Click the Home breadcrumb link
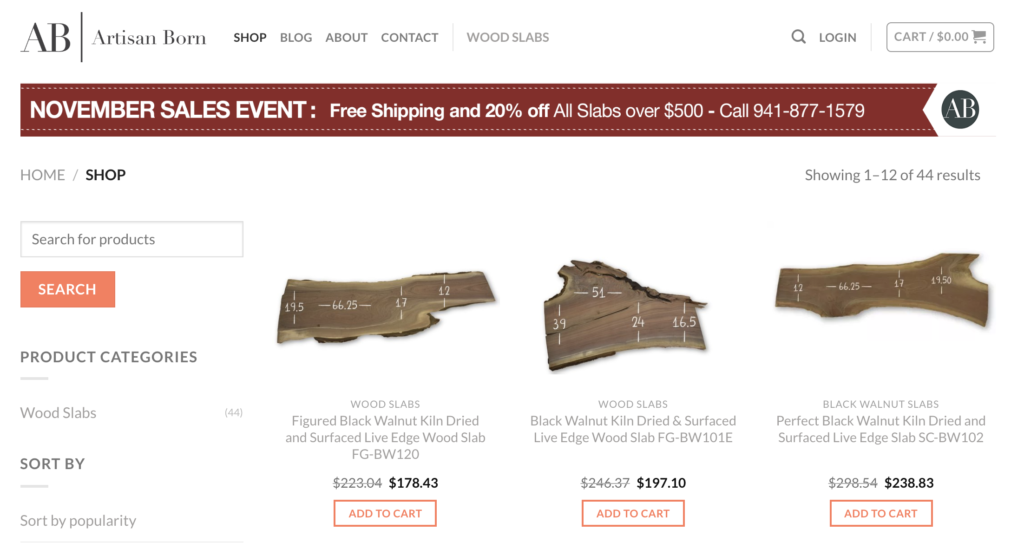The image size is (1024, 549). click(x=42, y=175)
